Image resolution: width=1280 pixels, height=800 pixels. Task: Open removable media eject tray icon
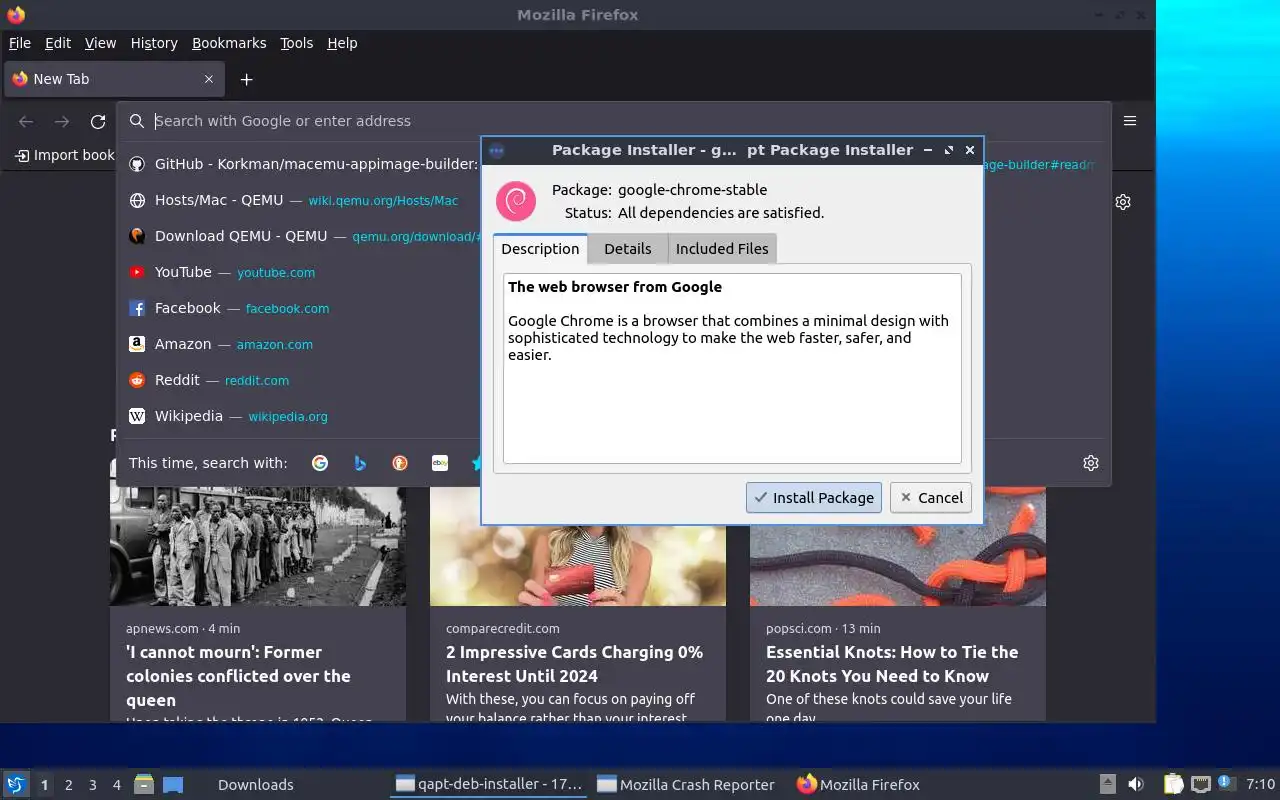1107,784
